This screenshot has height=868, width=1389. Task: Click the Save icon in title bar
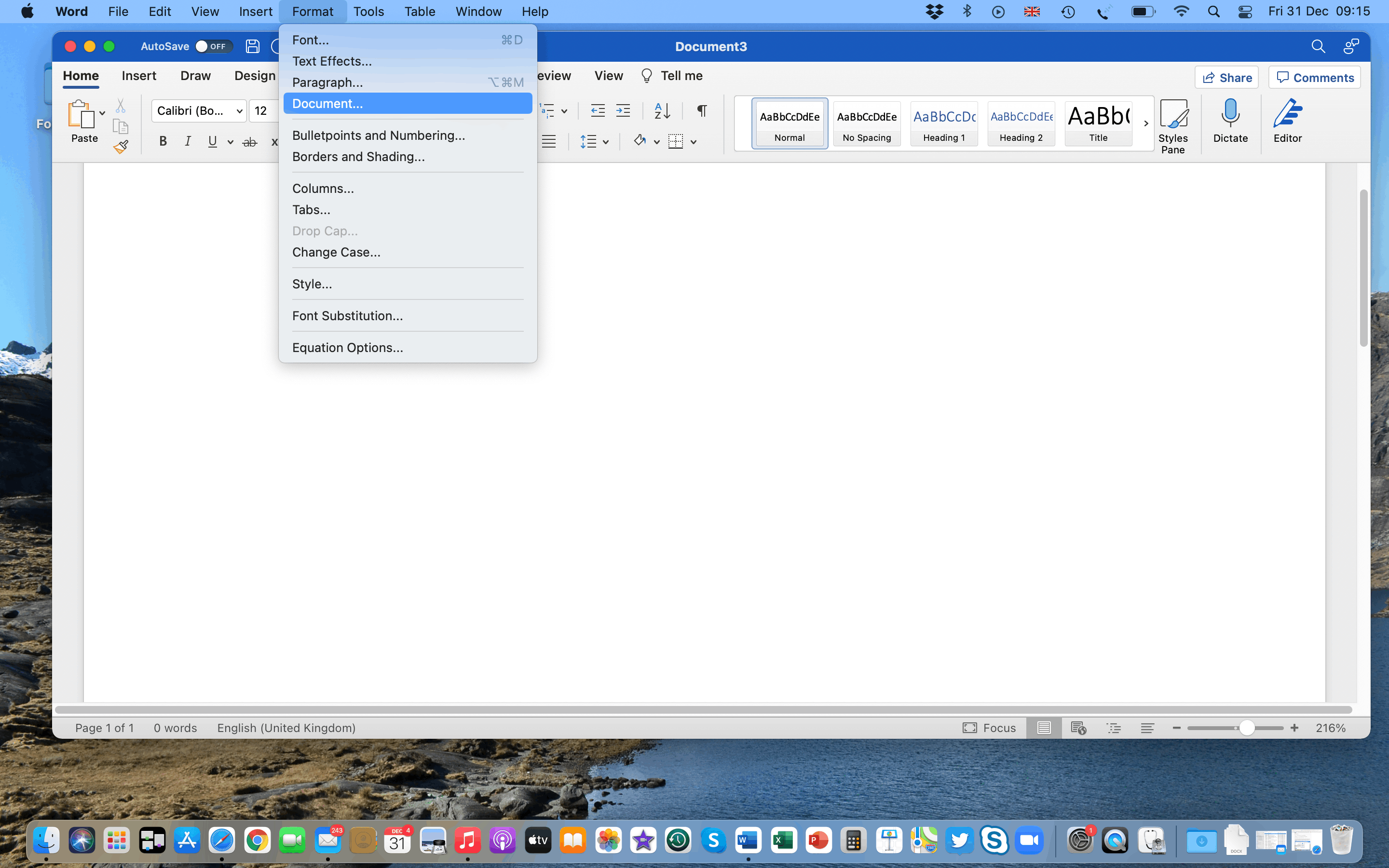pos(253,46)
